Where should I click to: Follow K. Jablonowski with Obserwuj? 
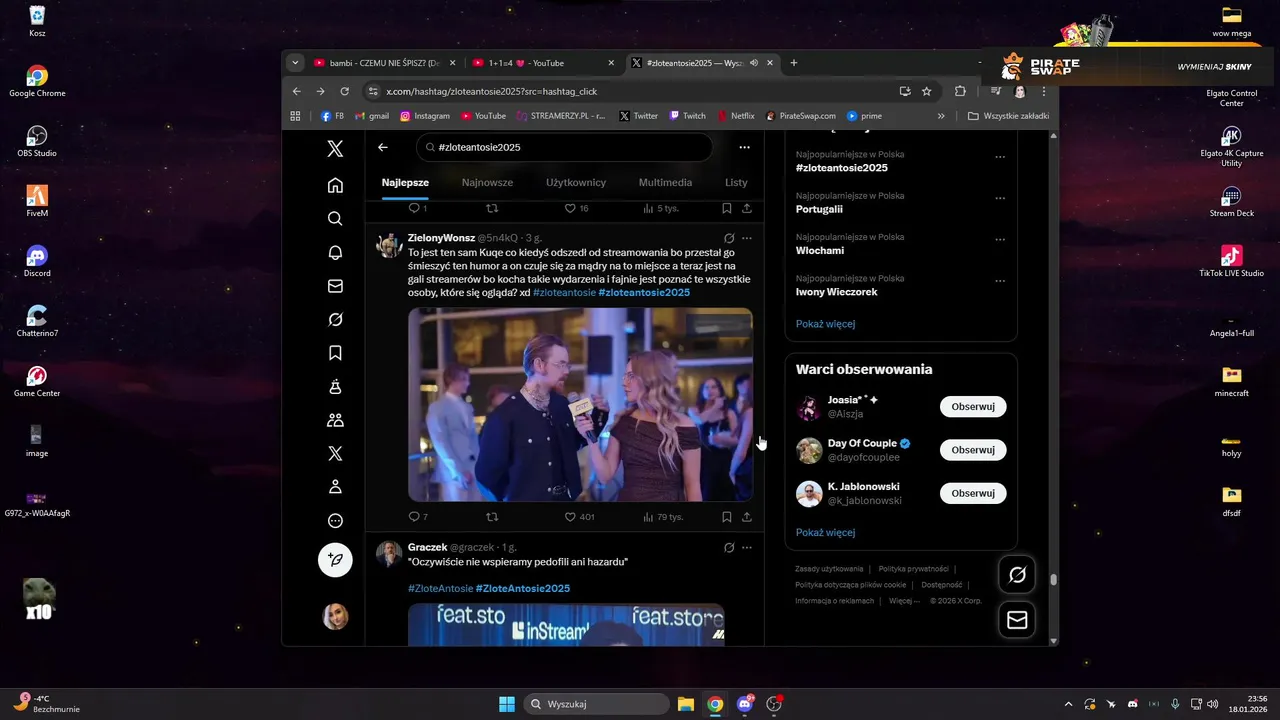tap(973, 493)
